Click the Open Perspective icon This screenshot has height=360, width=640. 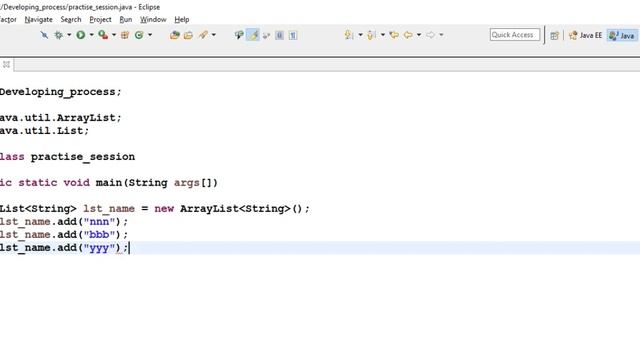[554, 36]
